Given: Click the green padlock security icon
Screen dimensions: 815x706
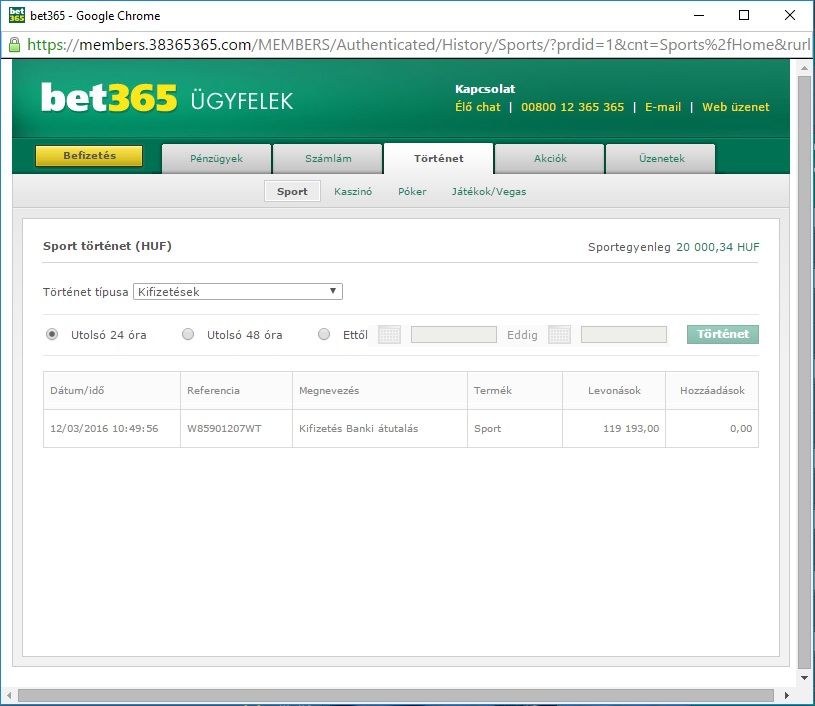Looking at the screenshot, I should click(x=15, y=45).
